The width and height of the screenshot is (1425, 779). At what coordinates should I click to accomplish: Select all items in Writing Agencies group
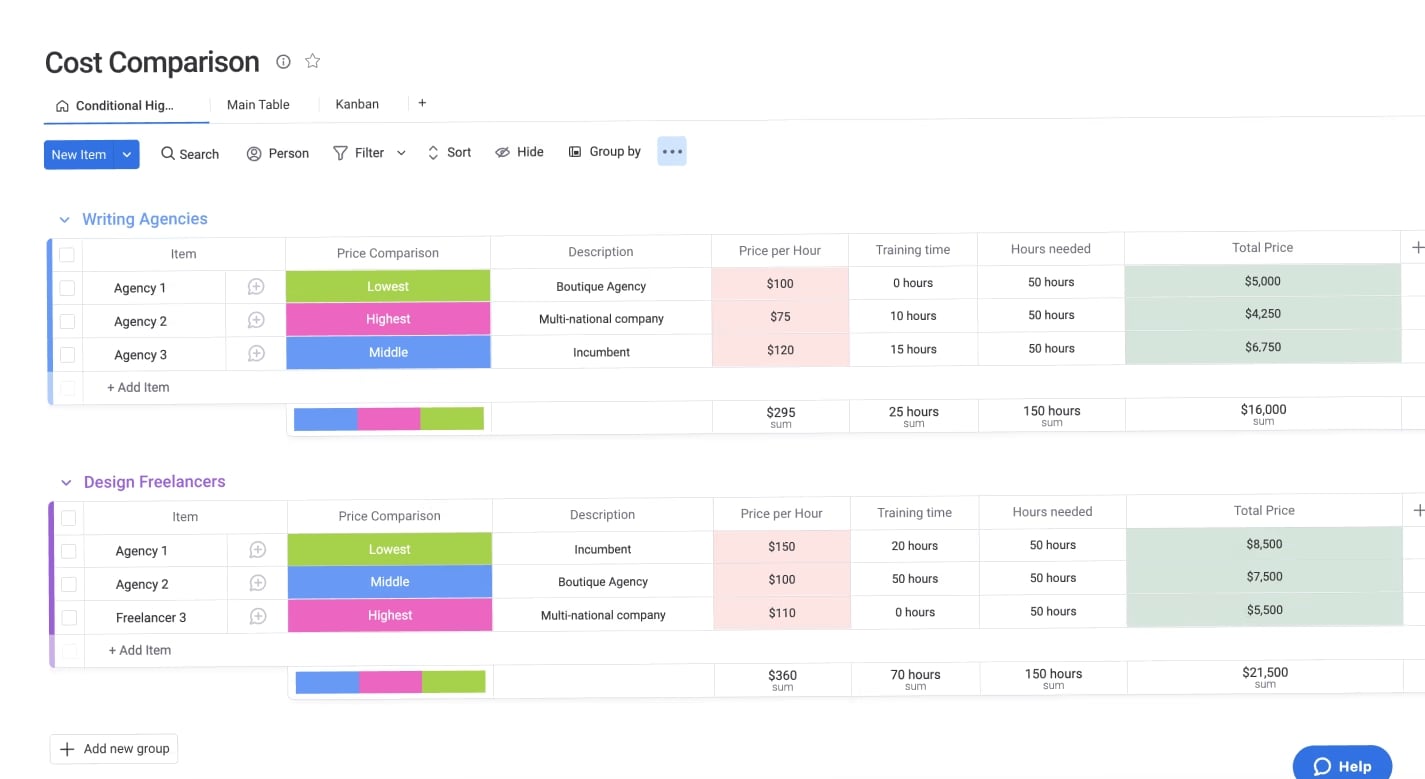pyautogui.click(x=67, y=254)
